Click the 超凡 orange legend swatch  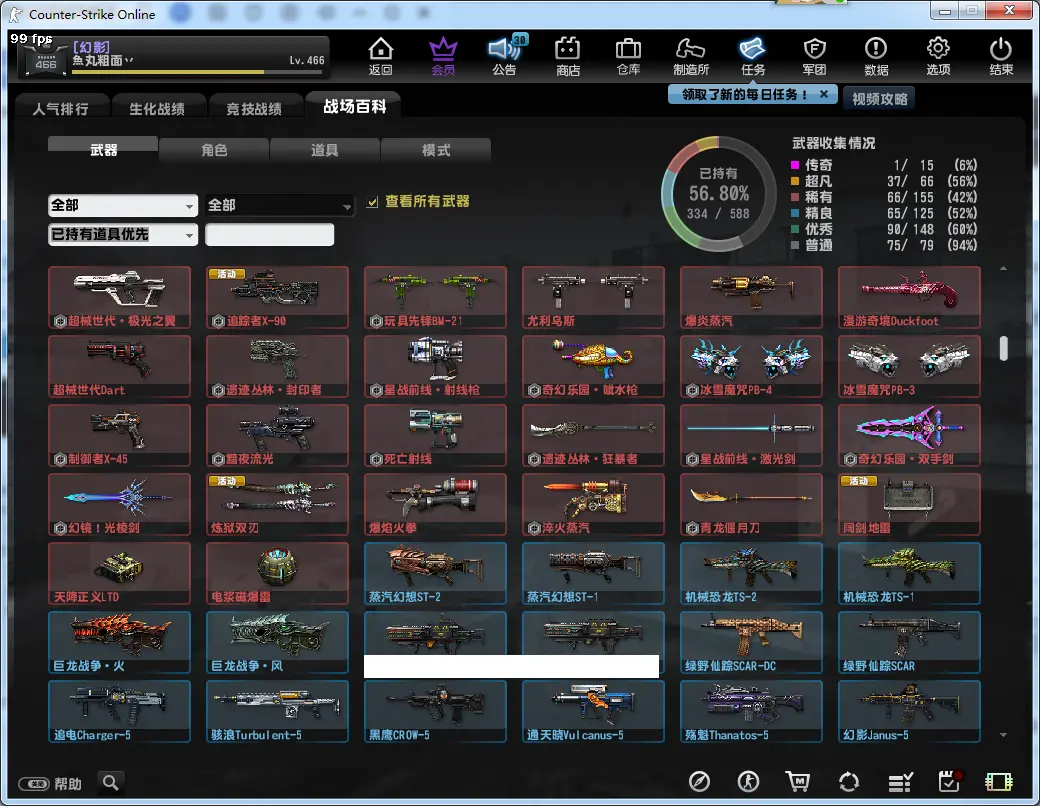pos(795,181)
